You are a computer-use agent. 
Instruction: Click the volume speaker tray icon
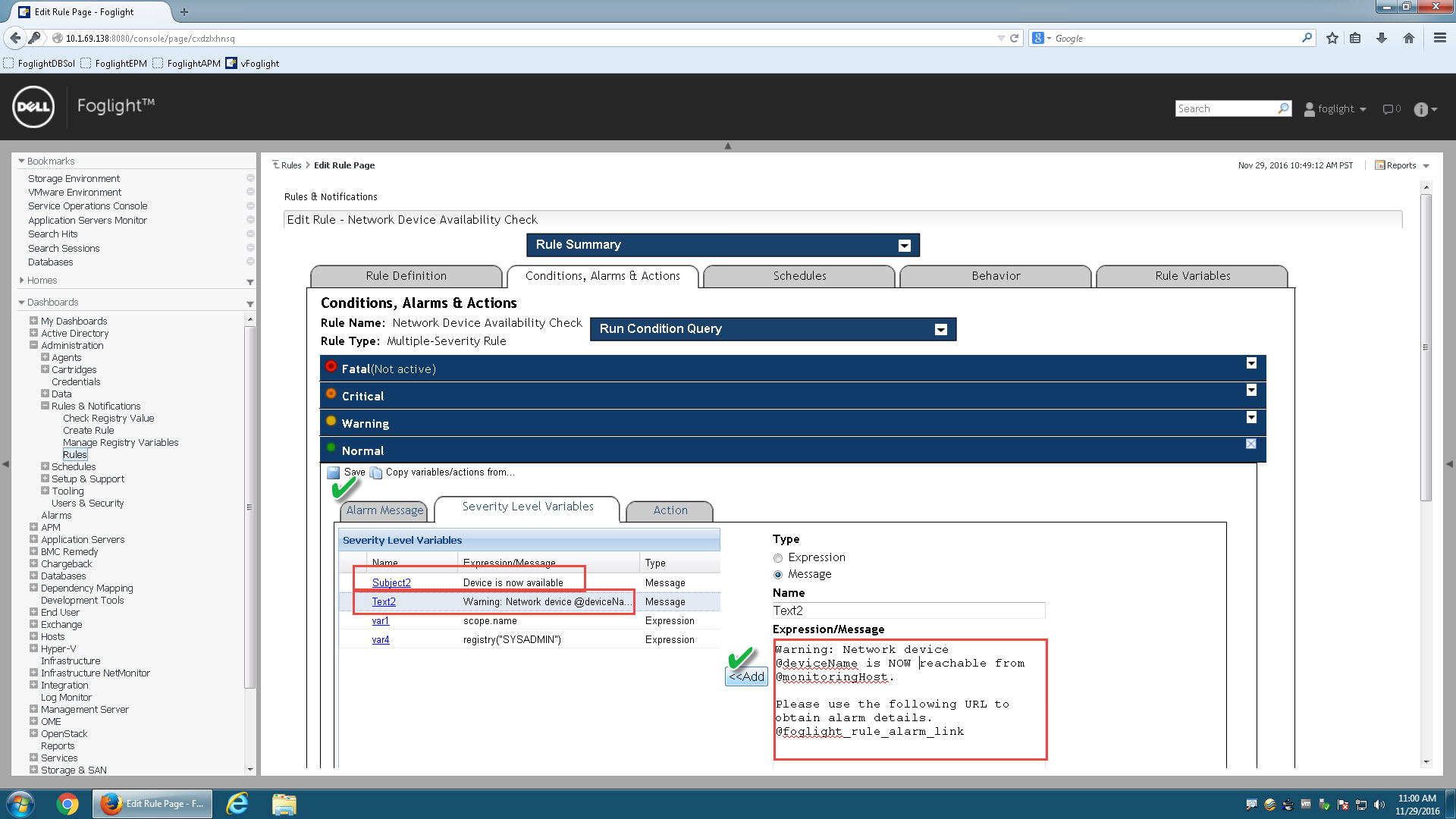(x=1379, y=805)
